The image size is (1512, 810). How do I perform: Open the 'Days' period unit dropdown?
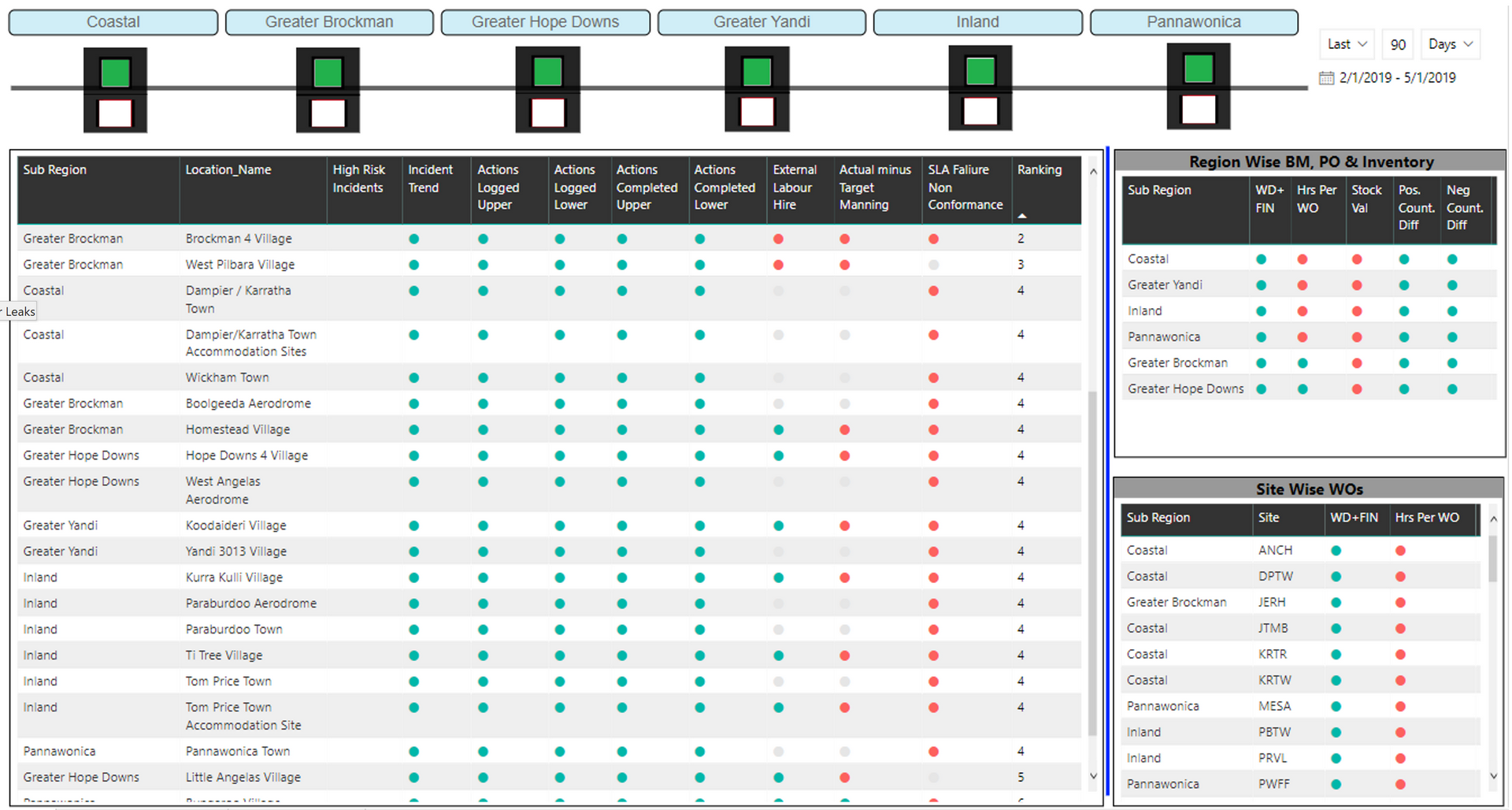pos(1450,44)
